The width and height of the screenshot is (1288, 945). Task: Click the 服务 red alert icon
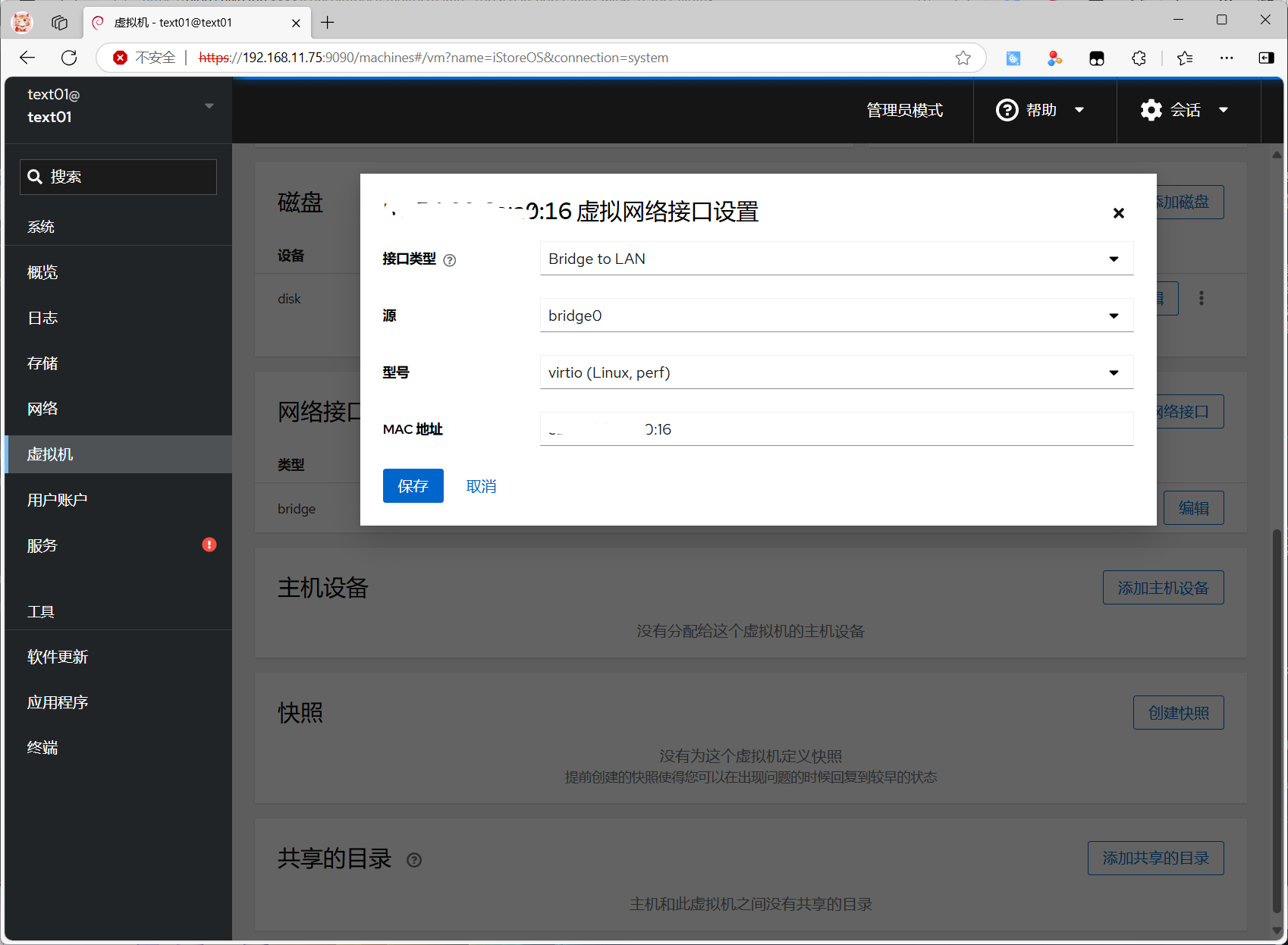(209, 545)
